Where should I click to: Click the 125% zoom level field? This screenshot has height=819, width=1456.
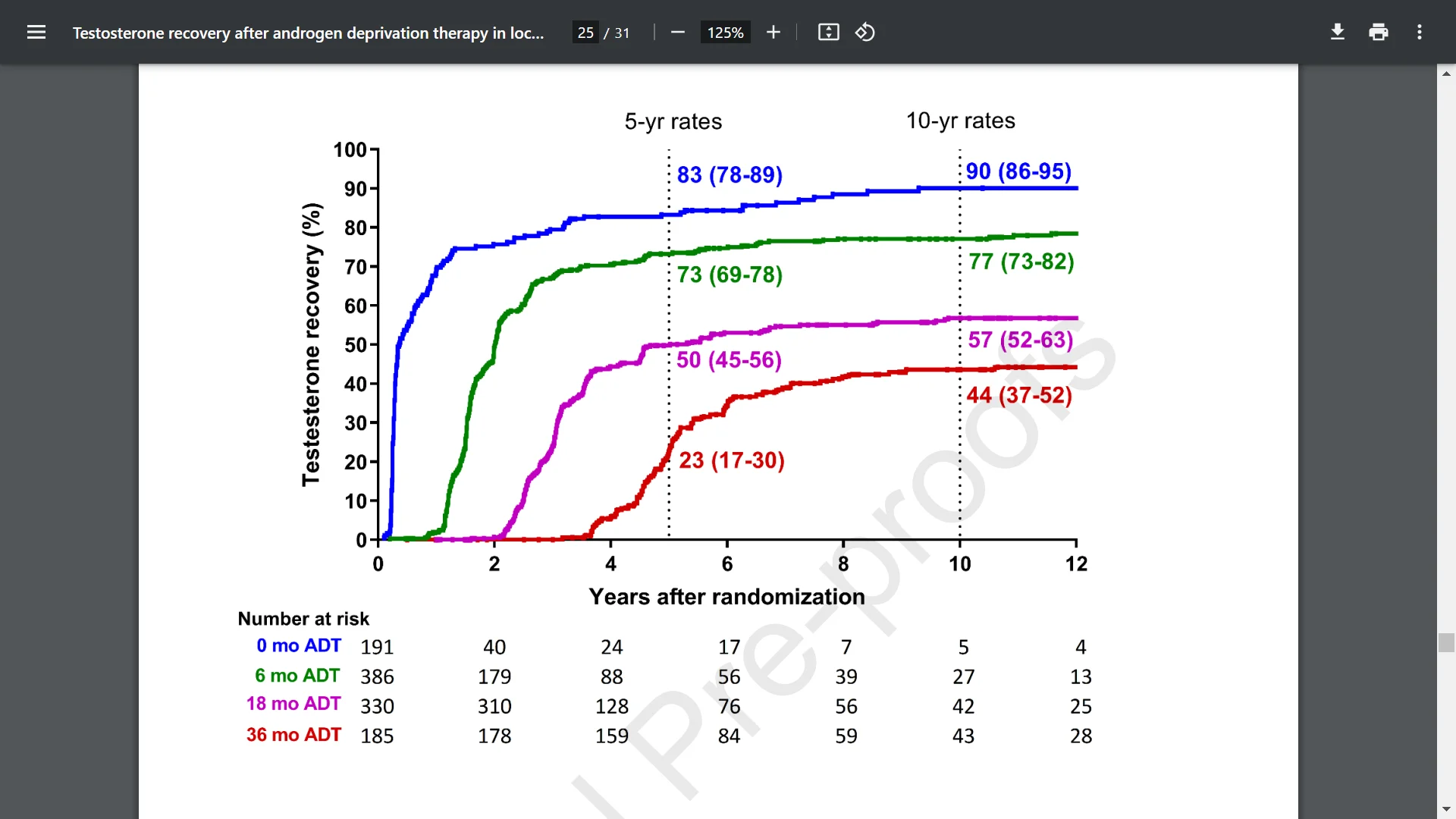pyautogui.click(x=725, y=33)
